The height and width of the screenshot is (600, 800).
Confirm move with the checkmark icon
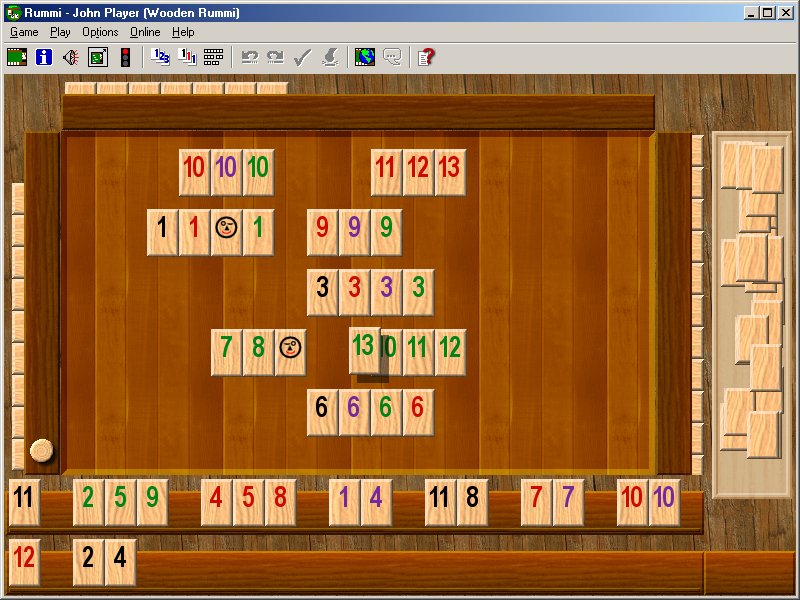coord(303,57)
